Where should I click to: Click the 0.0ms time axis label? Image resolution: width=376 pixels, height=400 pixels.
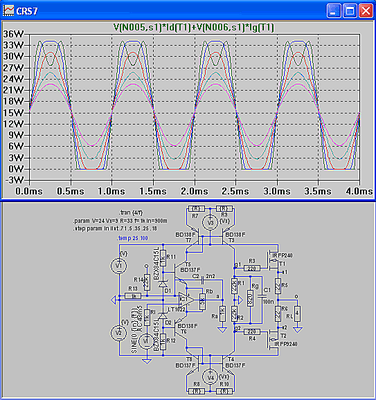tap(29, 191)
